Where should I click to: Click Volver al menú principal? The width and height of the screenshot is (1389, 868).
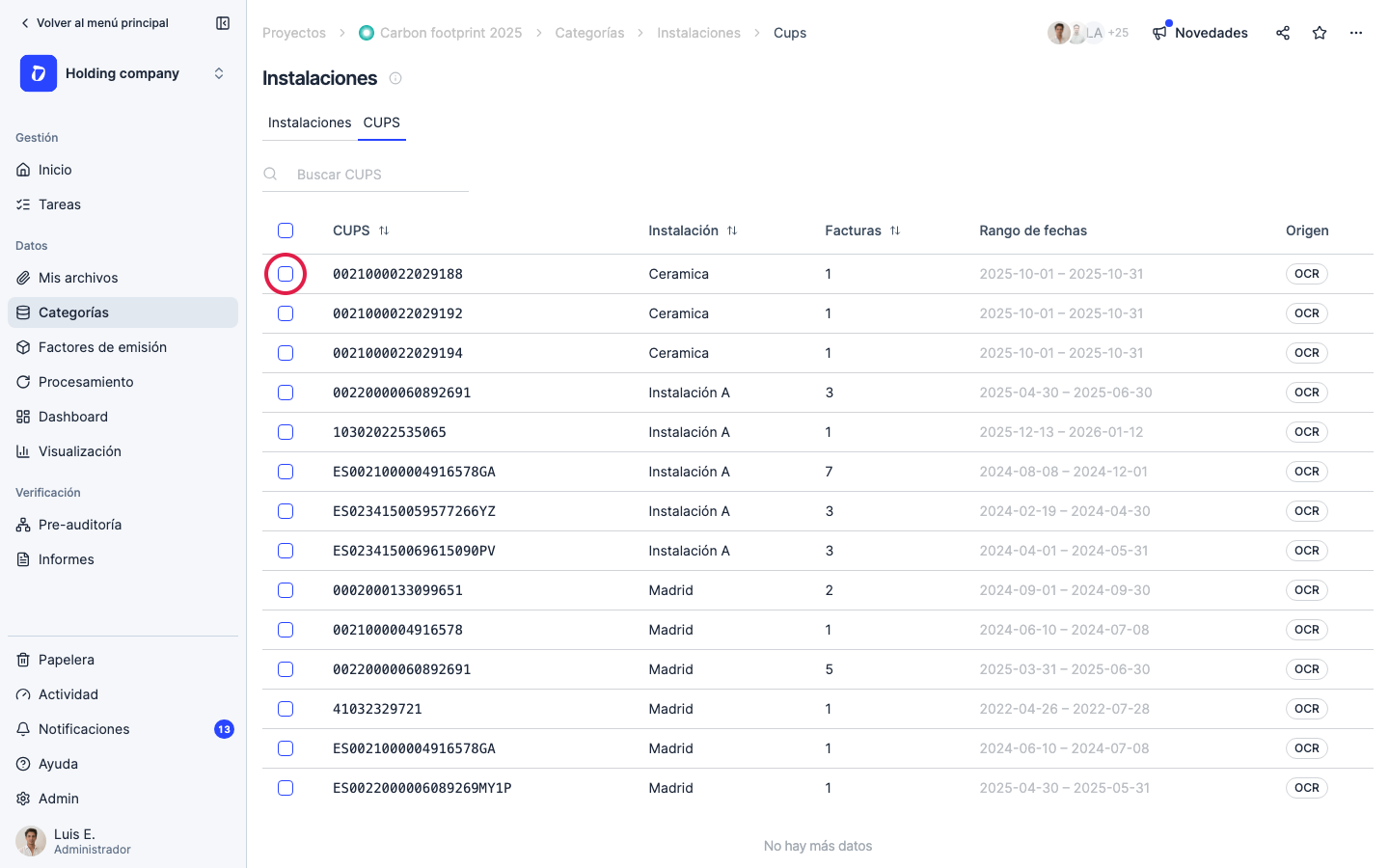point(94,23)
